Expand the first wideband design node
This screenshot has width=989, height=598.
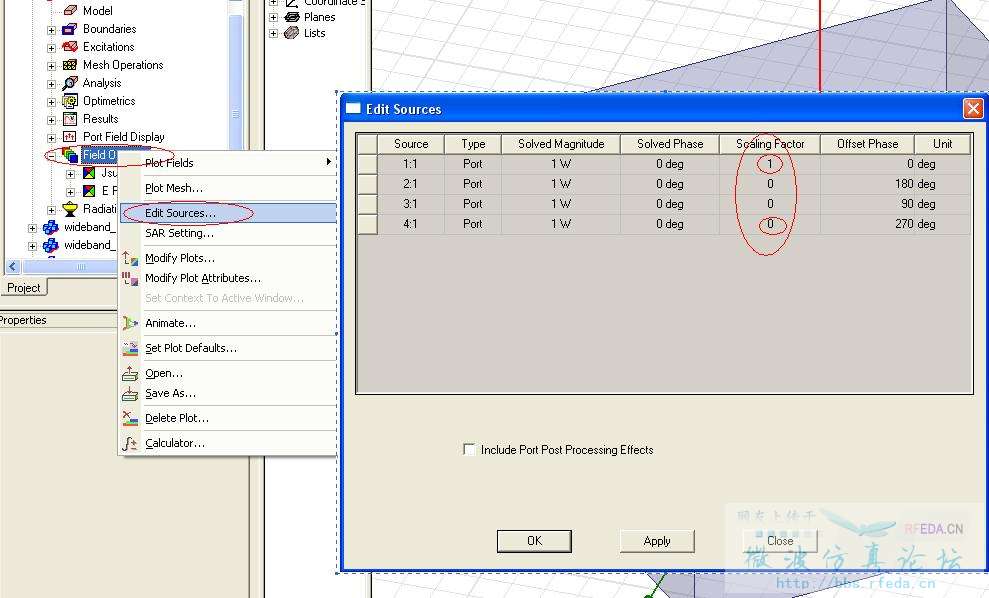pyautogui.click(x=33, y=228)
